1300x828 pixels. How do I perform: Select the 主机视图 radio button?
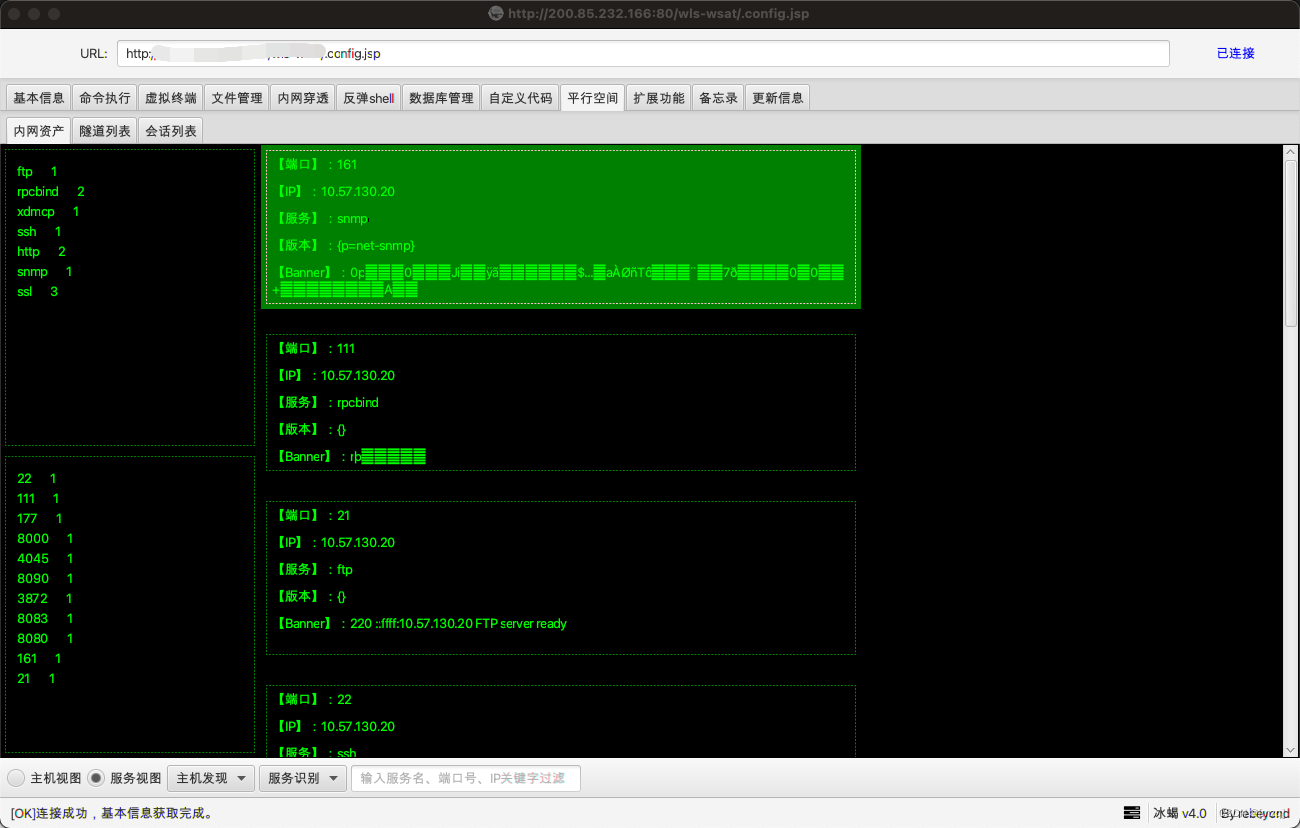click(16, 778)
